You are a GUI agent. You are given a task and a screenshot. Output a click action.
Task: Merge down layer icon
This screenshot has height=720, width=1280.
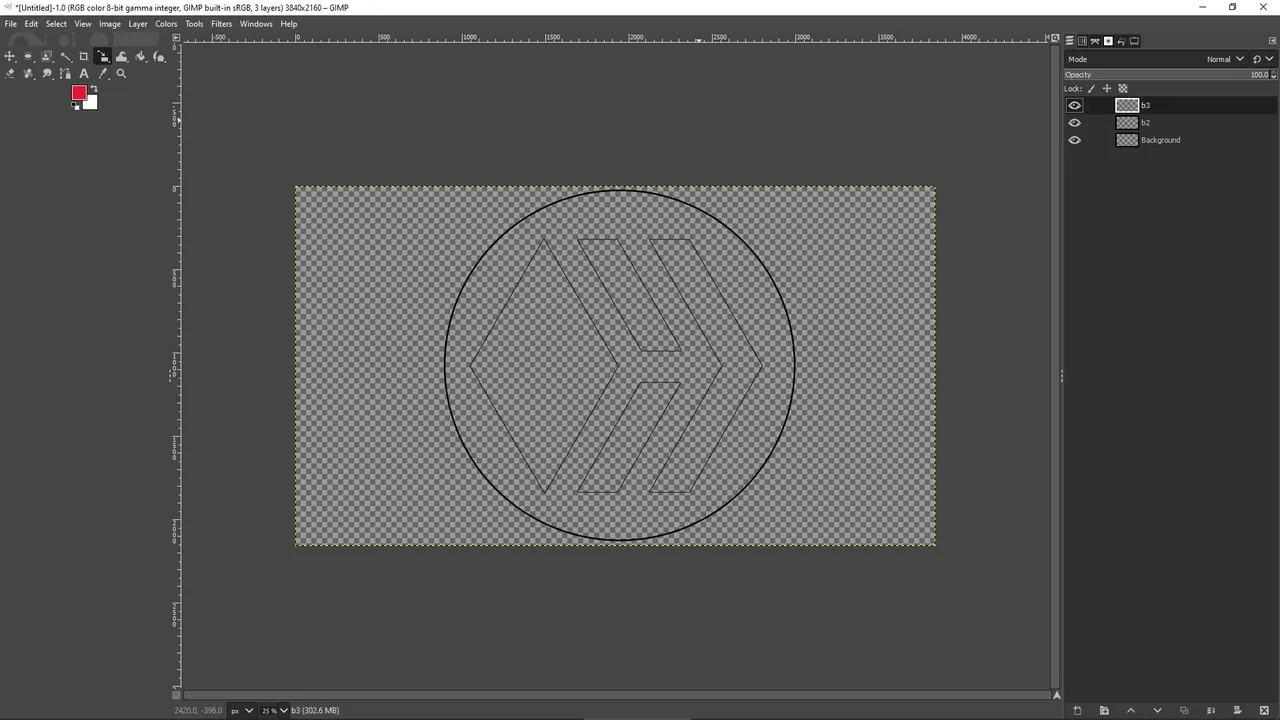1210,710
